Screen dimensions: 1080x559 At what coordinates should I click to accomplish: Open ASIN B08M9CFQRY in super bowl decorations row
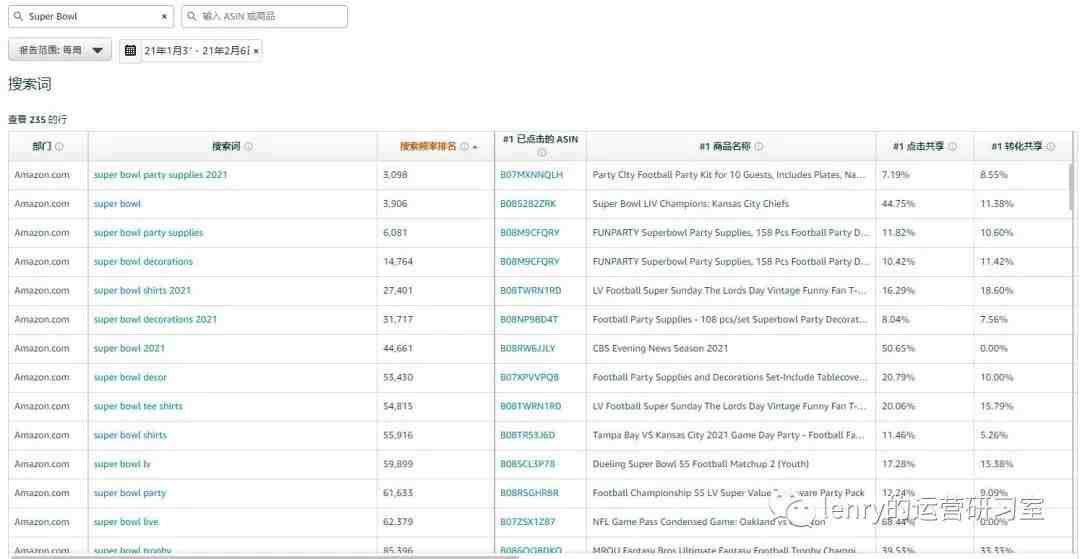click(530, 262)
